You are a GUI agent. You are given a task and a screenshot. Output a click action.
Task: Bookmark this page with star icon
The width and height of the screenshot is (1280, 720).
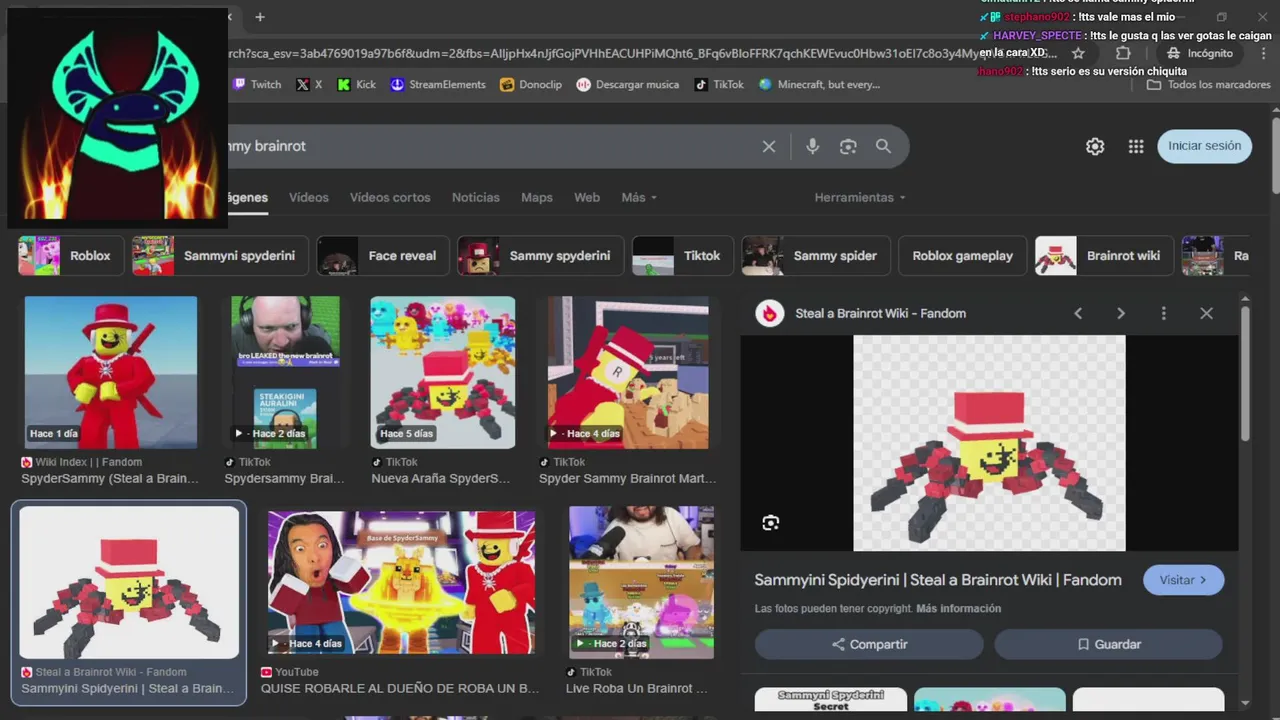[1078, 53]
